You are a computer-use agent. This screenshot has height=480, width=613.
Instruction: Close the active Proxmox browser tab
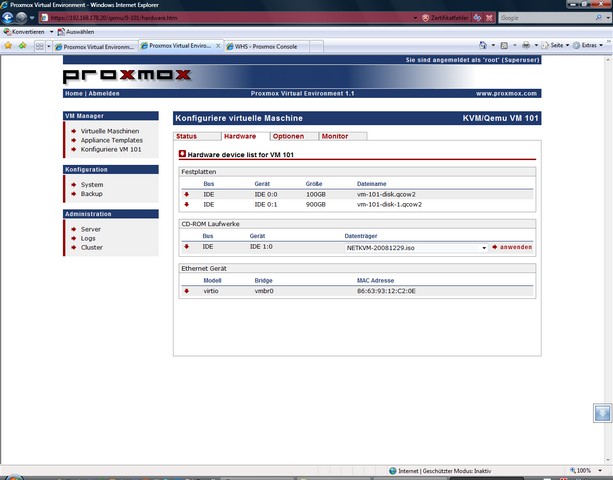(218, 46)
